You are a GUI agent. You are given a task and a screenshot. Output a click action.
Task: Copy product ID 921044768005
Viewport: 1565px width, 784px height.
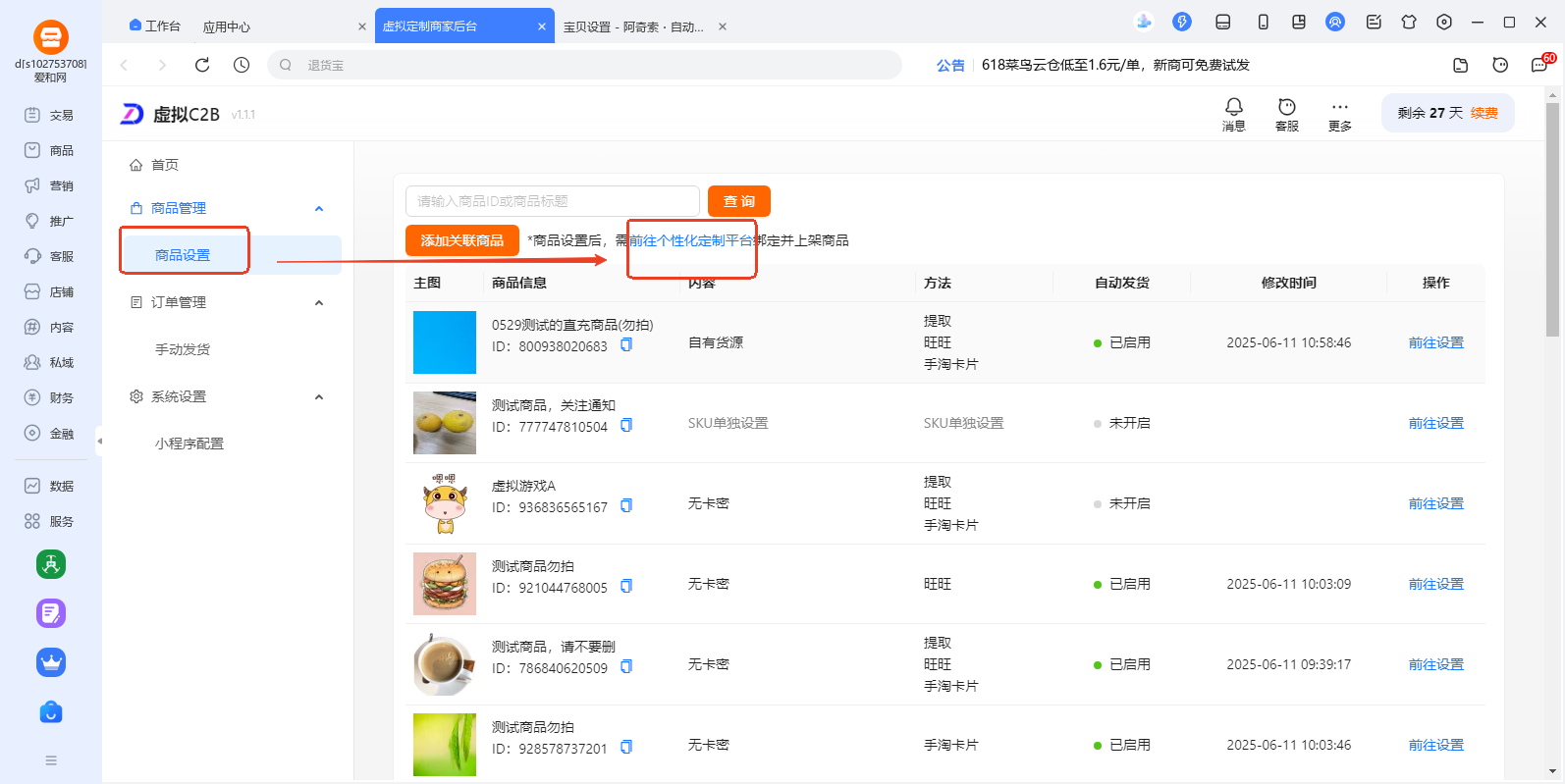pos(626,587)
